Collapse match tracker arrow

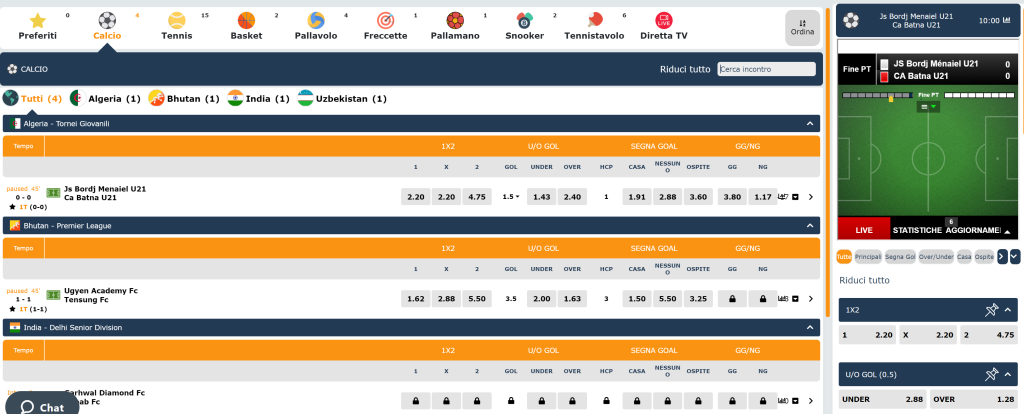click(x=1007, y=231)
